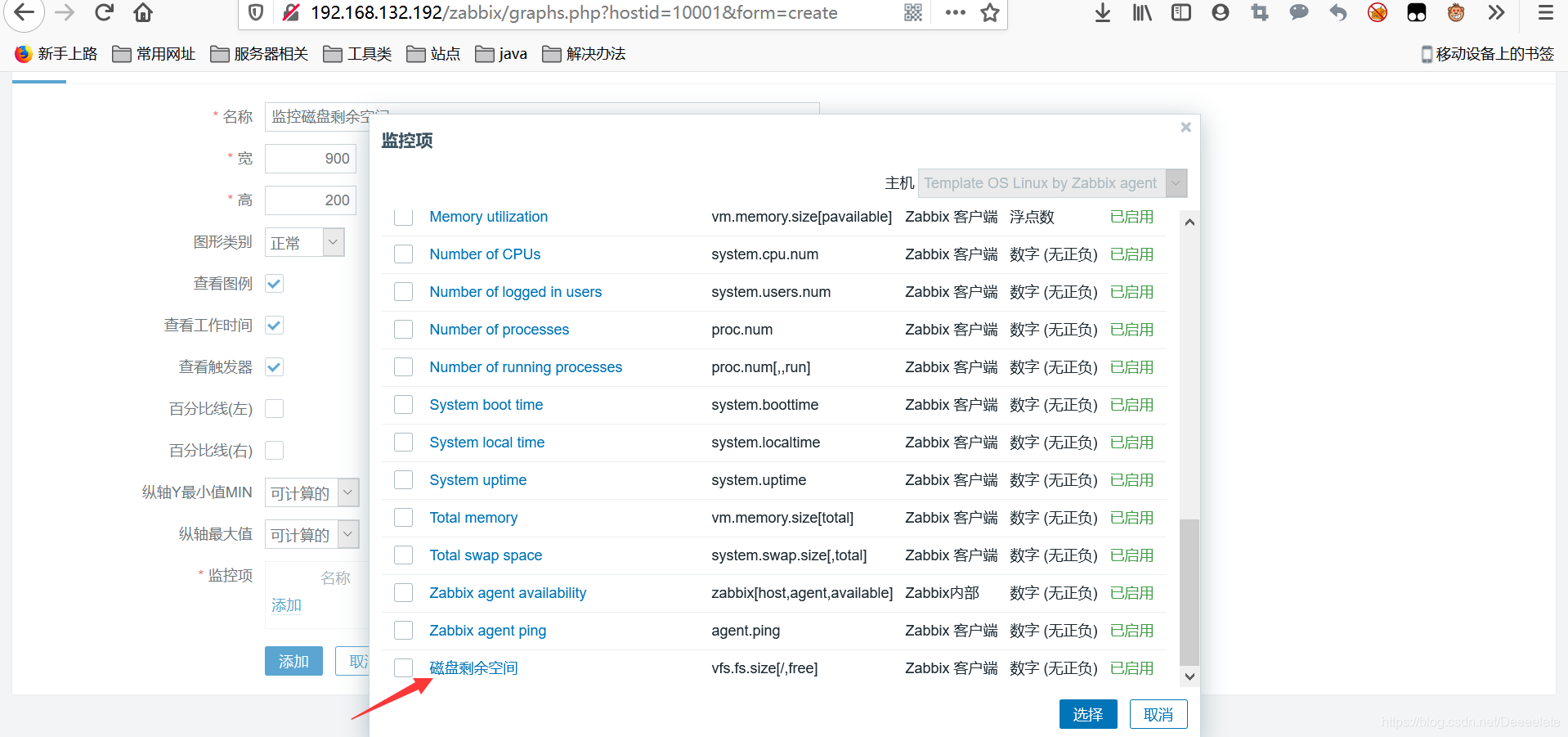Open 移动设备上的书签 folder
The height and width of the screenshot is (737, 1568).
tap(1487, 54)
